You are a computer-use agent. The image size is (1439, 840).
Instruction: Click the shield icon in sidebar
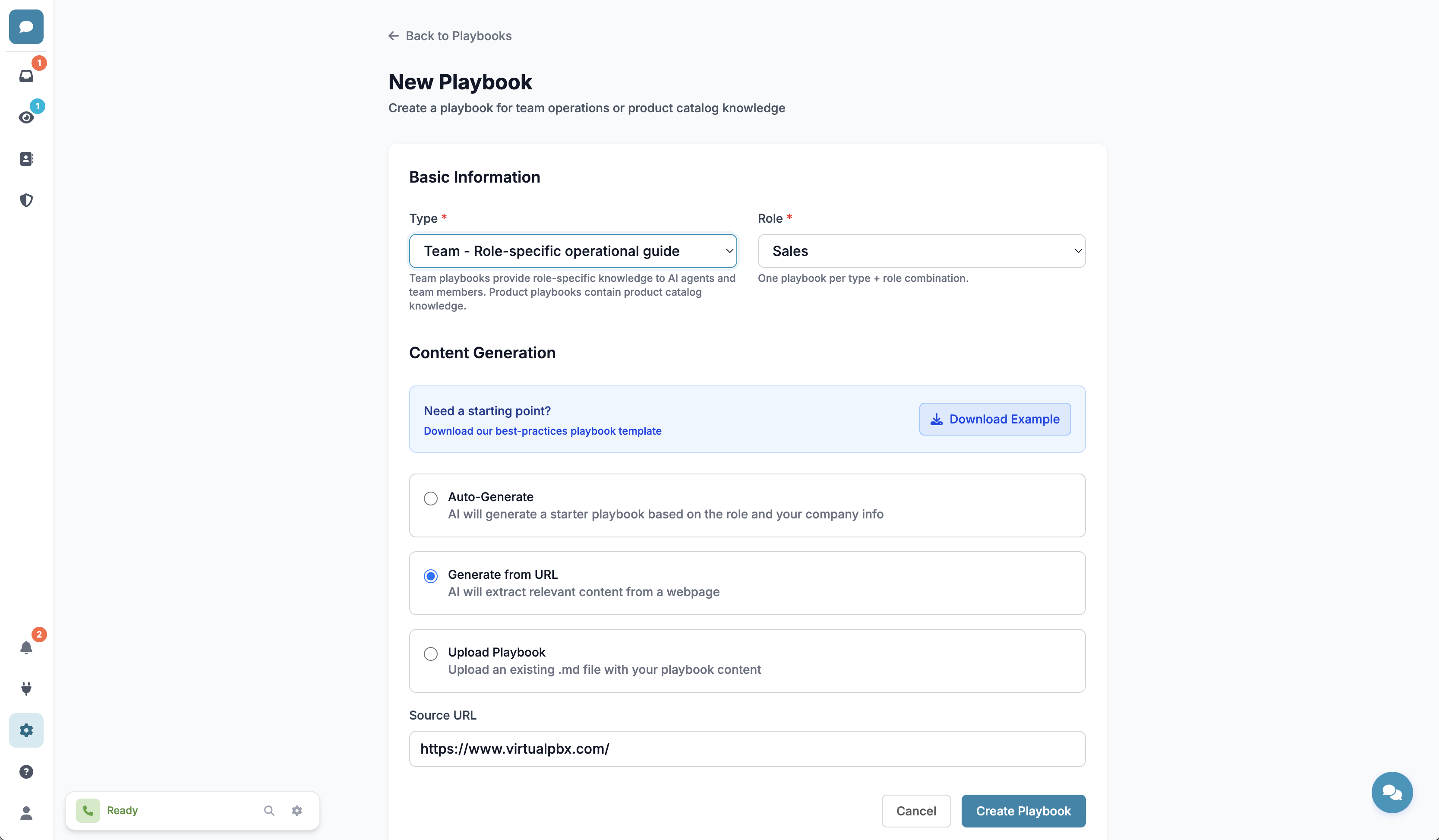26,200
